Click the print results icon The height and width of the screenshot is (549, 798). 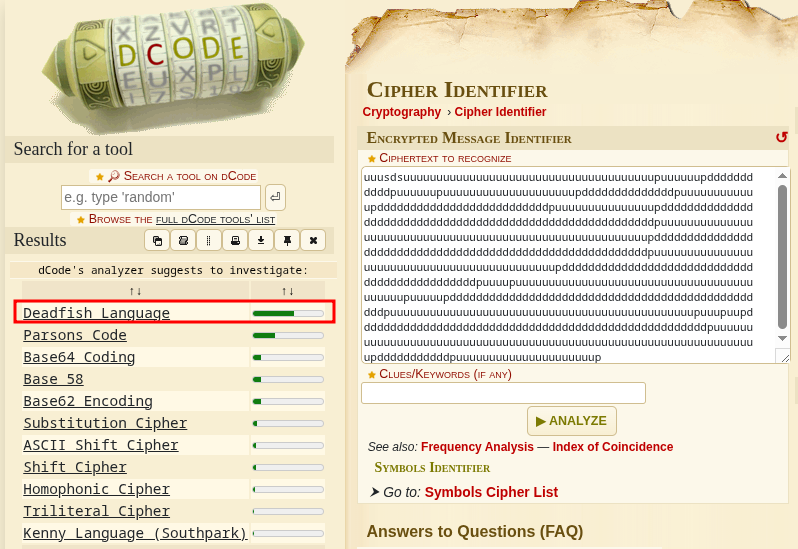coord(235,240)
